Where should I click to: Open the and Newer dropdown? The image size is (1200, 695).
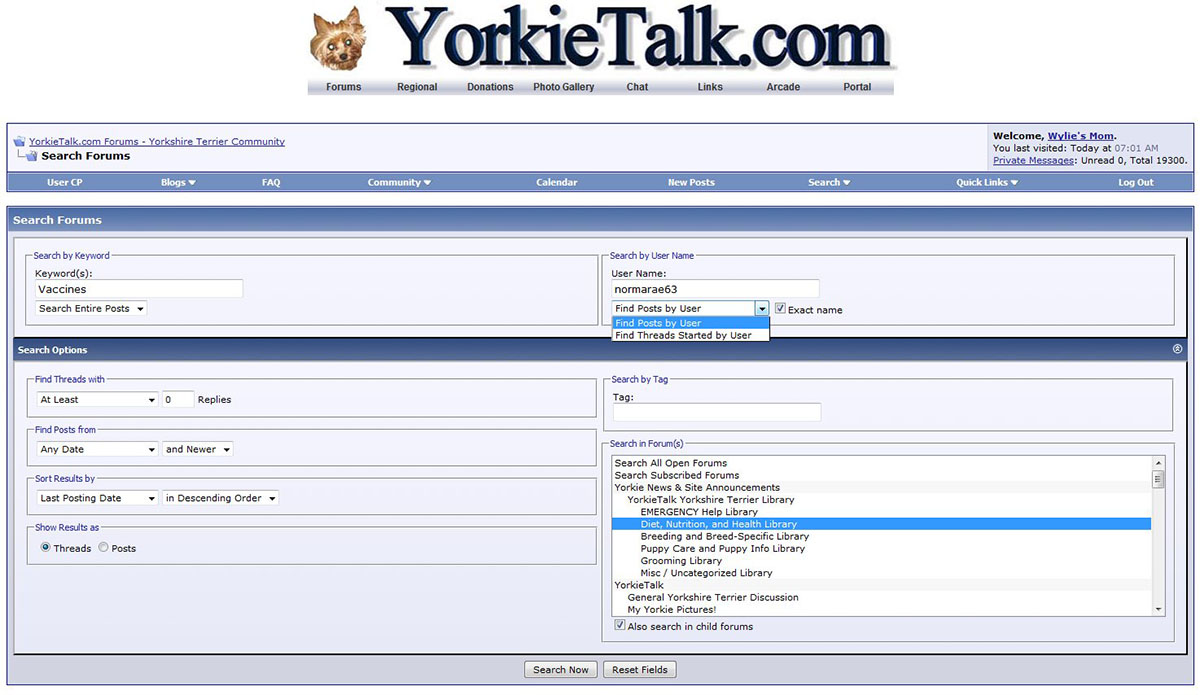198,449
